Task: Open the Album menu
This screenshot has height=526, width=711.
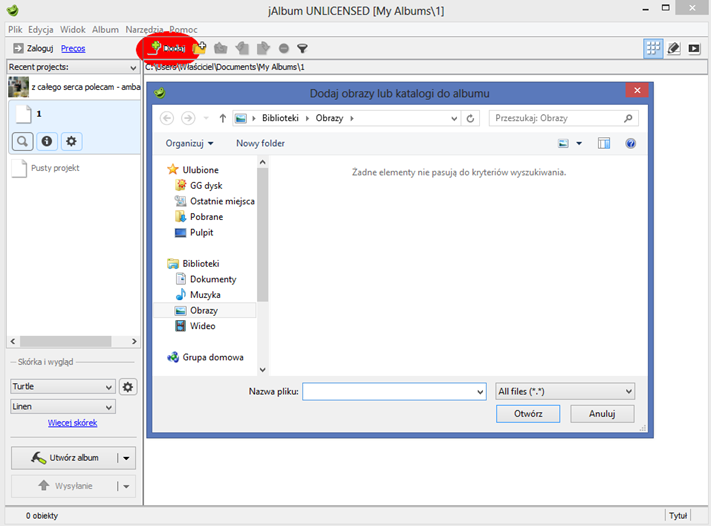Action: (105, 29)
